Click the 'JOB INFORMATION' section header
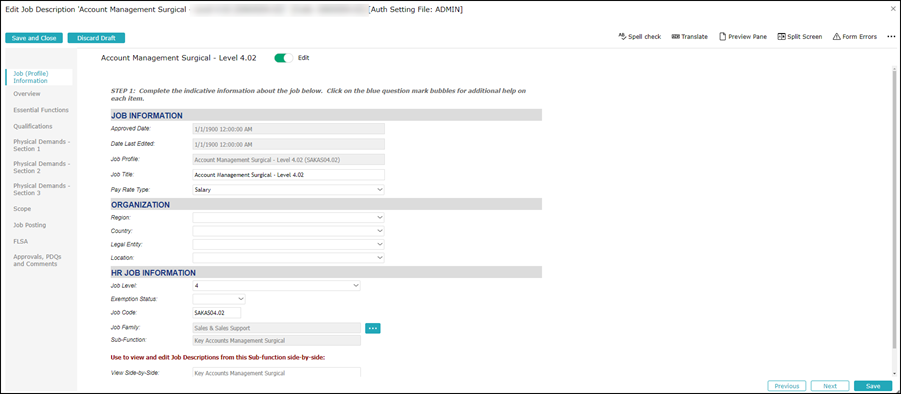 tap(326, 115)
